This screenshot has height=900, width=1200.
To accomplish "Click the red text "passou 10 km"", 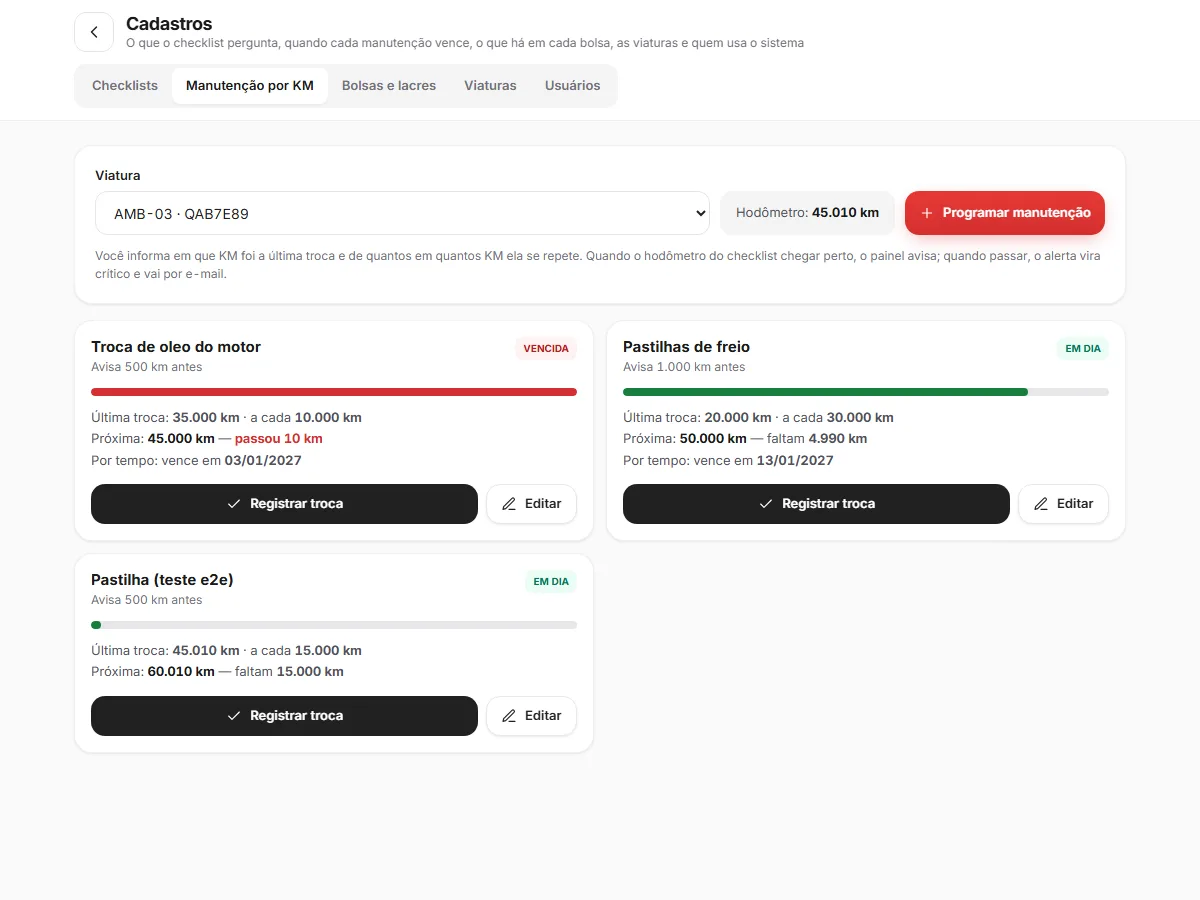I will (279, 439).
